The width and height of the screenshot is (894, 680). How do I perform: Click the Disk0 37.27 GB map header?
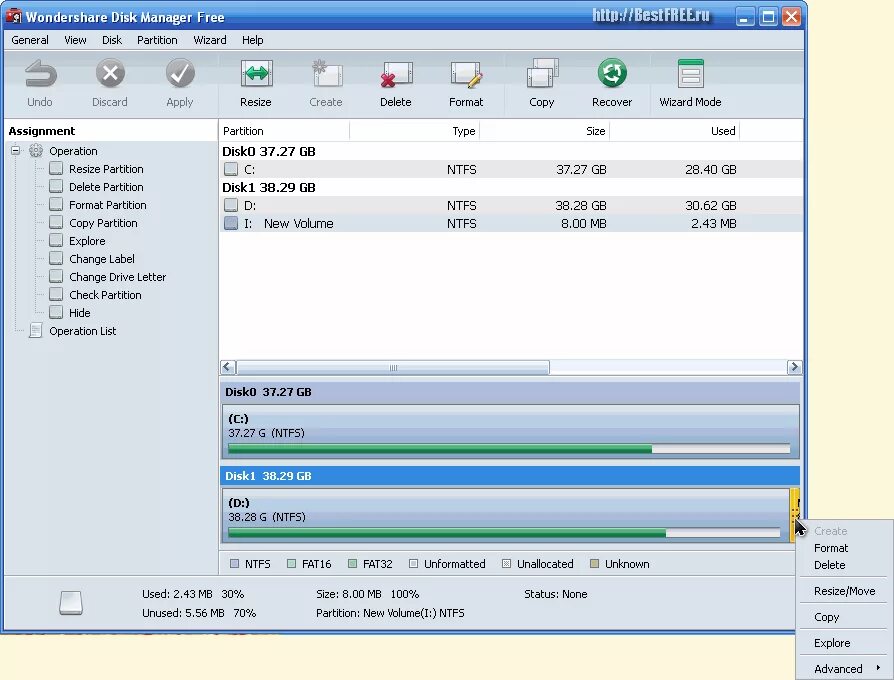coord(510,392)
